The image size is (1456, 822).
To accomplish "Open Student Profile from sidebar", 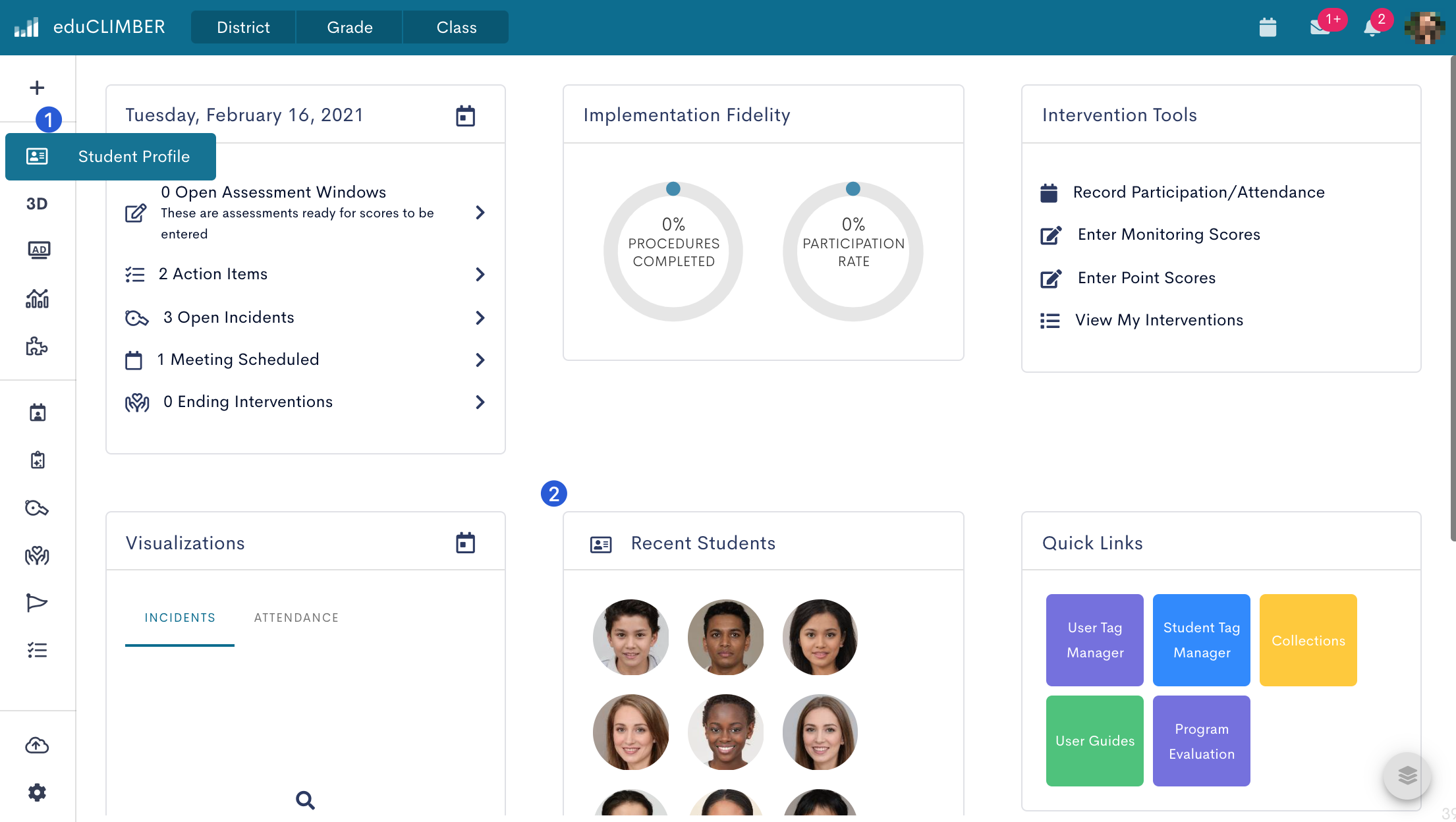I will coord(111,157).
